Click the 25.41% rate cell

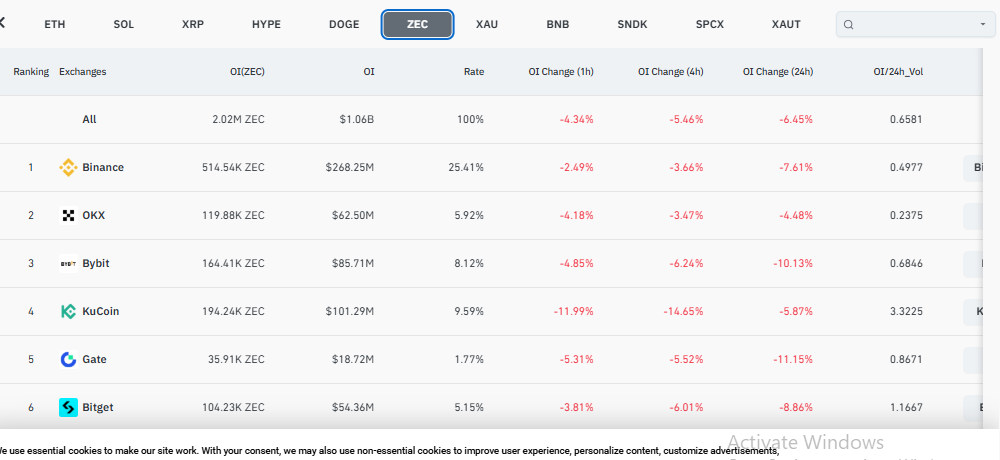point(466,167)
